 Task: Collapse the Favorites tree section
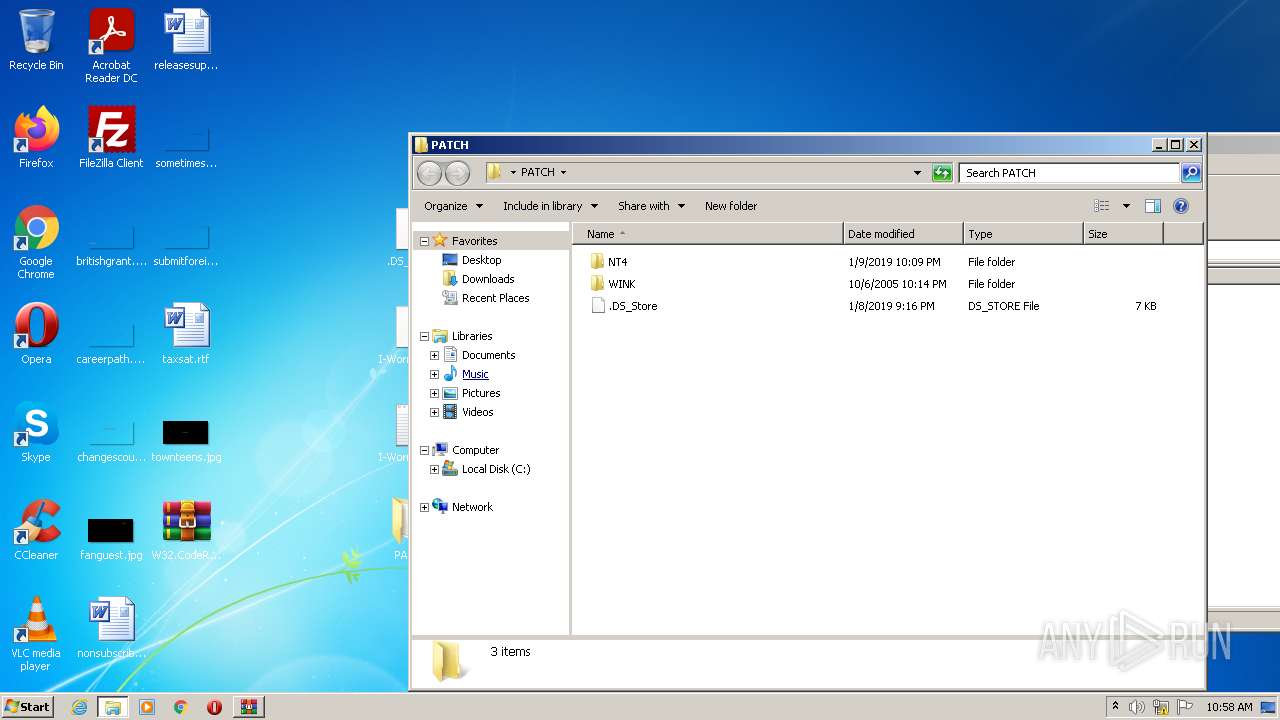424,241
